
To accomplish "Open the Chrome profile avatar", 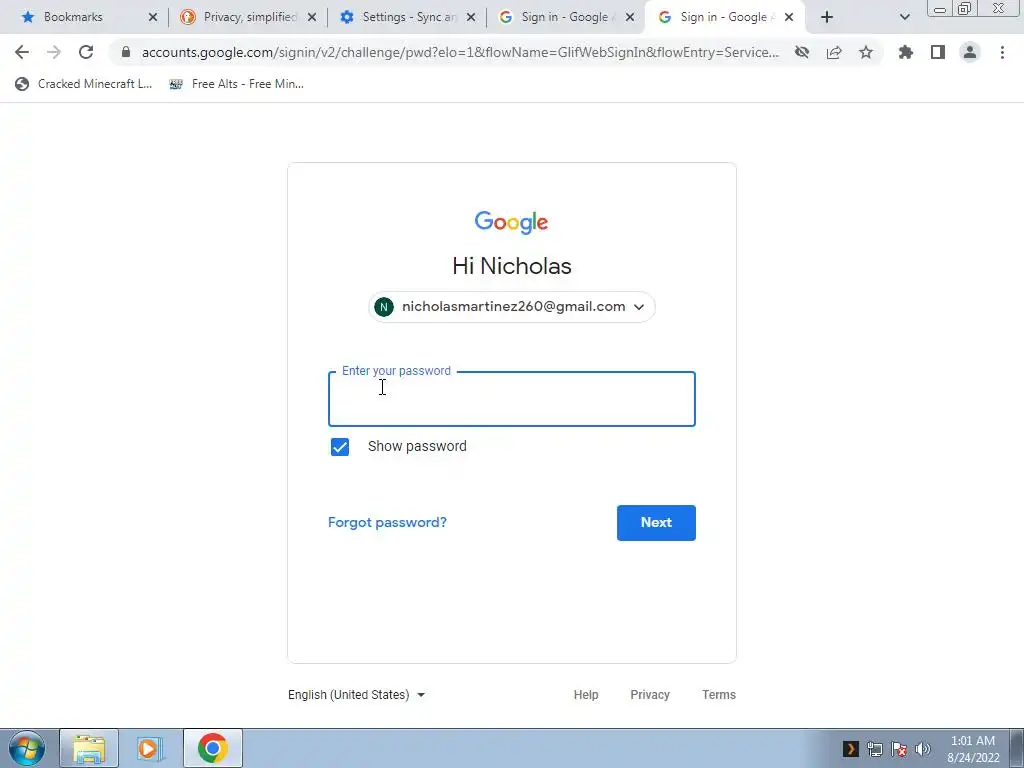I will point(970,52).
